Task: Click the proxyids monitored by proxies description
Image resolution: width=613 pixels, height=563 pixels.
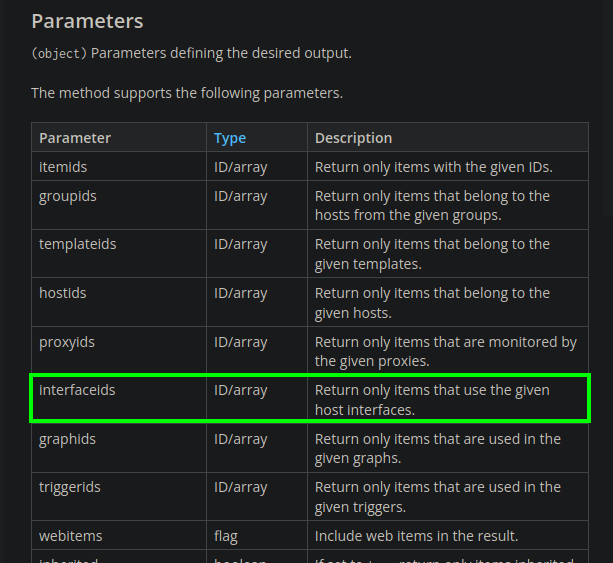Action: [446, 351]
